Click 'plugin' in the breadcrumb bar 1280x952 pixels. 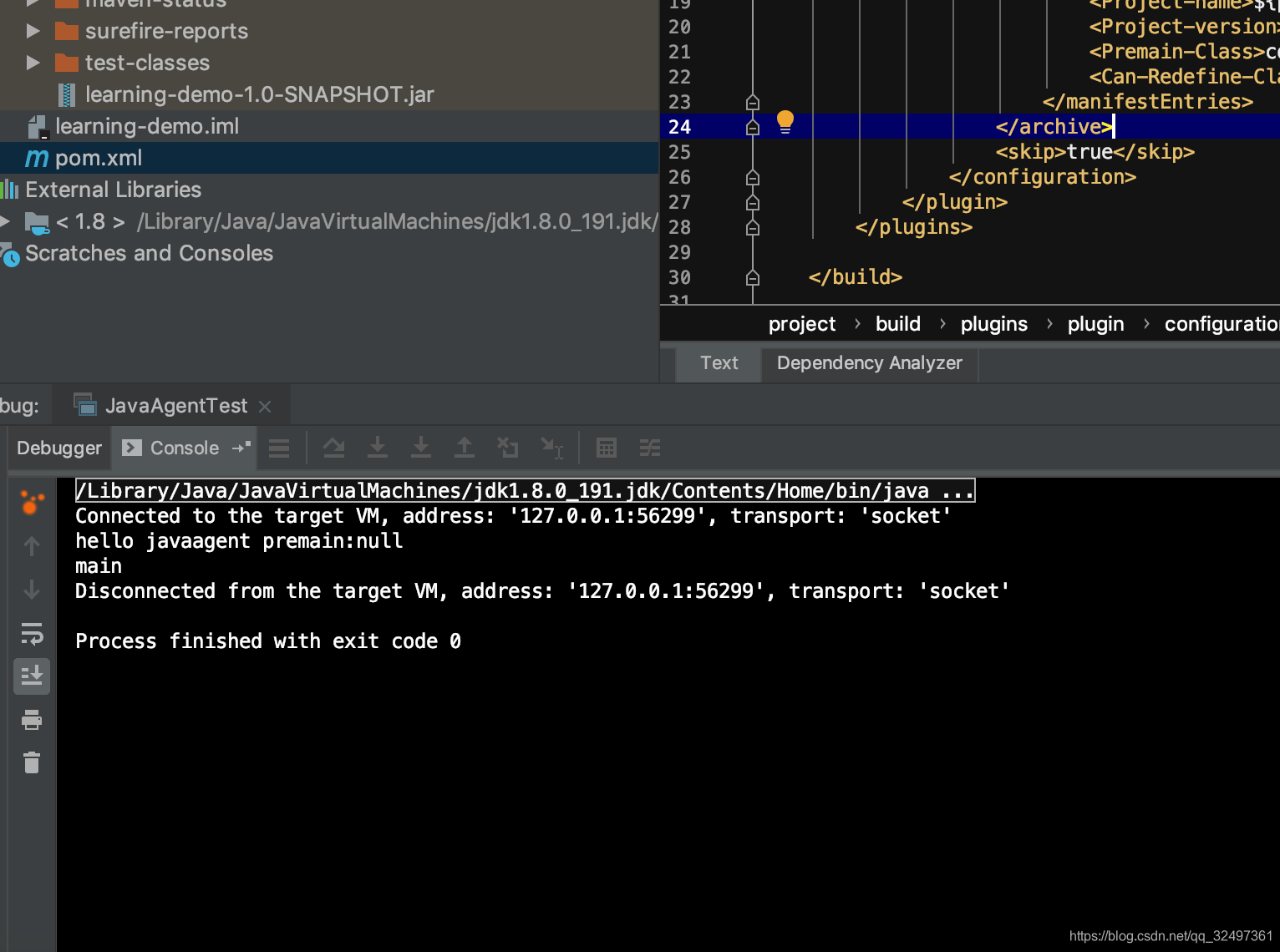click(1096, 324)
